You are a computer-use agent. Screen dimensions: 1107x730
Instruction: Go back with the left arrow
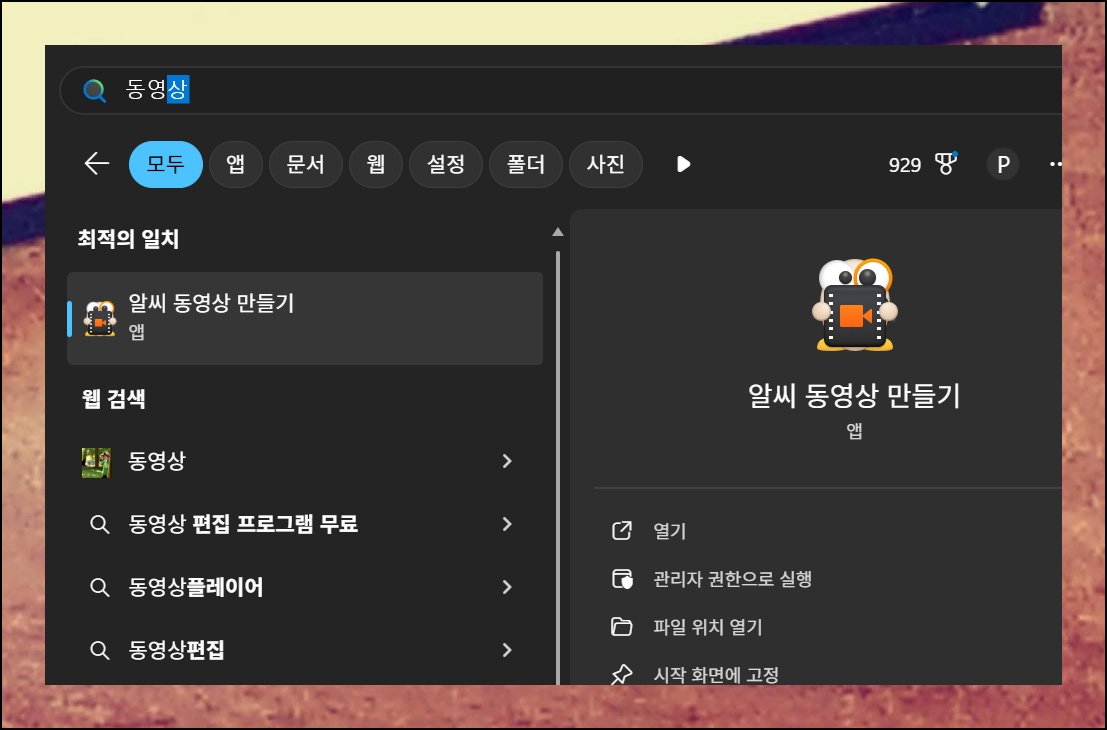(97, 164)
